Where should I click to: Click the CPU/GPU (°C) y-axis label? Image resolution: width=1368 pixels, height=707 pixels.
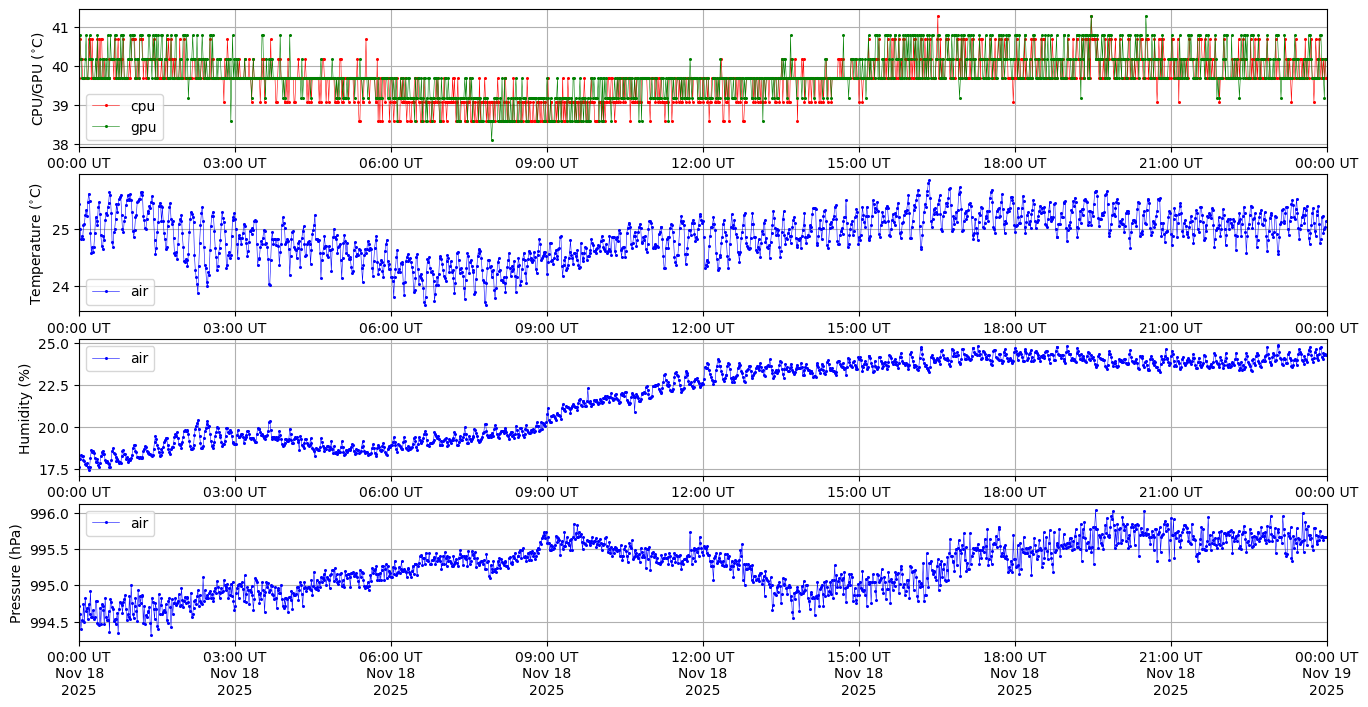(38, 78)
